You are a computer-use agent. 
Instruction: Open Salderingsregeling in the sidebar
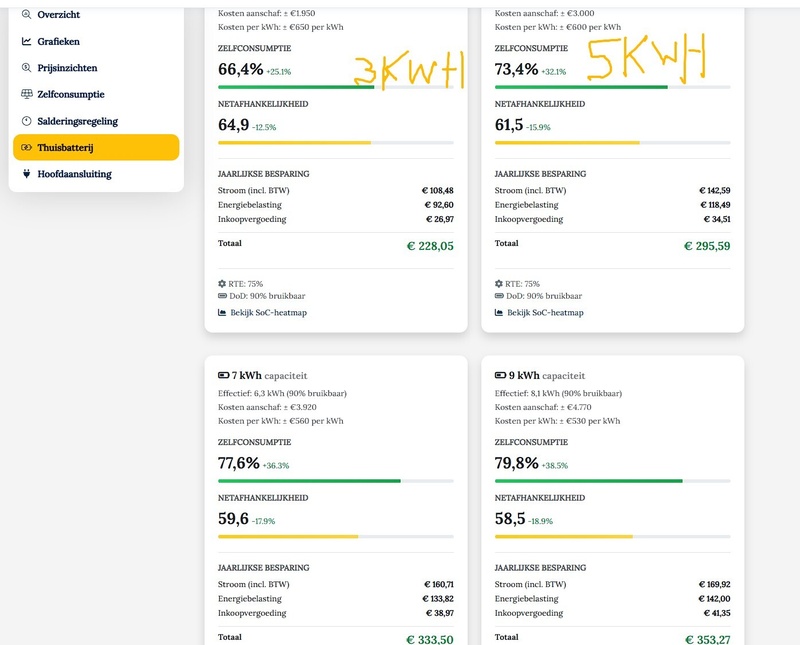(96, 121)
